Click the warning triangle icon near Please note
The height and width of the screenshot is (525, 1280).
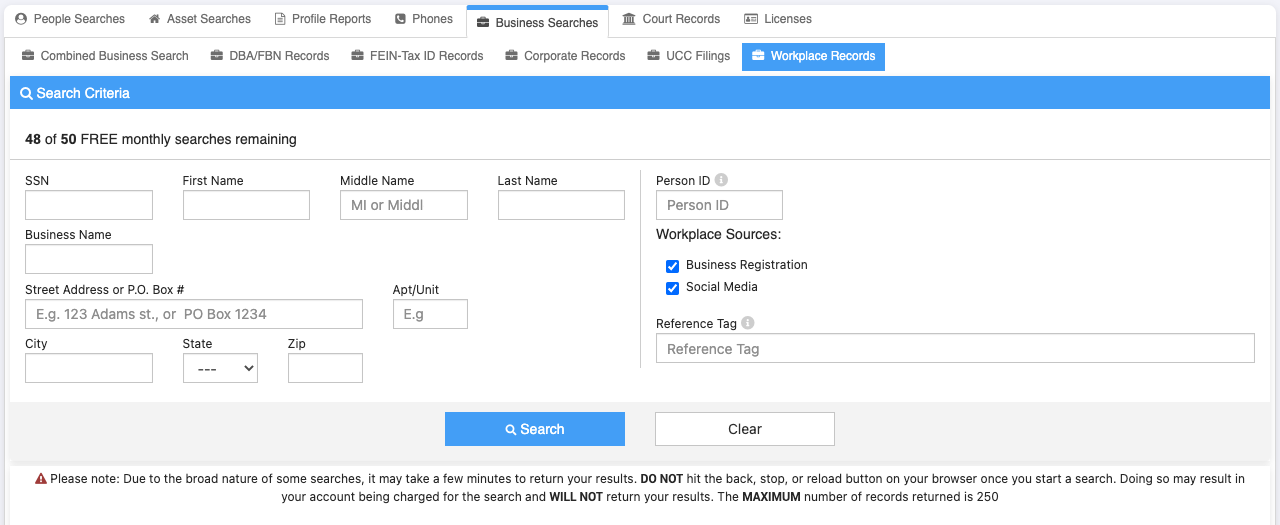click(41, 479)
